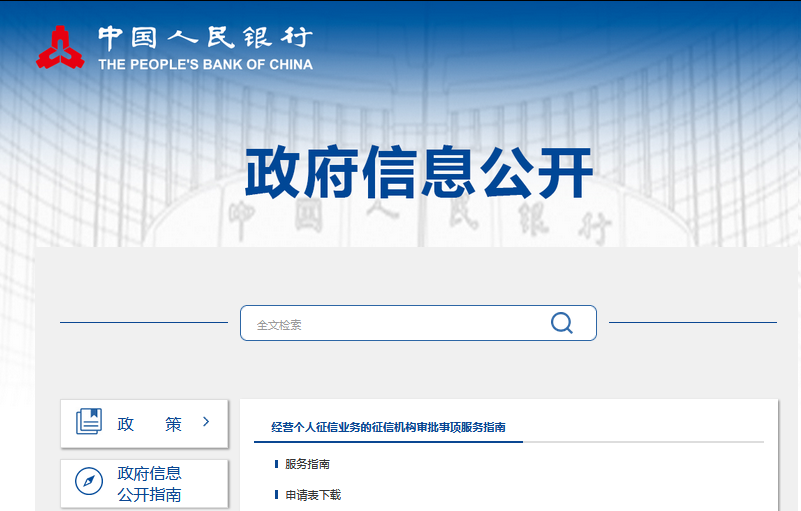Click the 政府信息公开 page title
The width and height of the screenshot is (801, 511).
419,172
